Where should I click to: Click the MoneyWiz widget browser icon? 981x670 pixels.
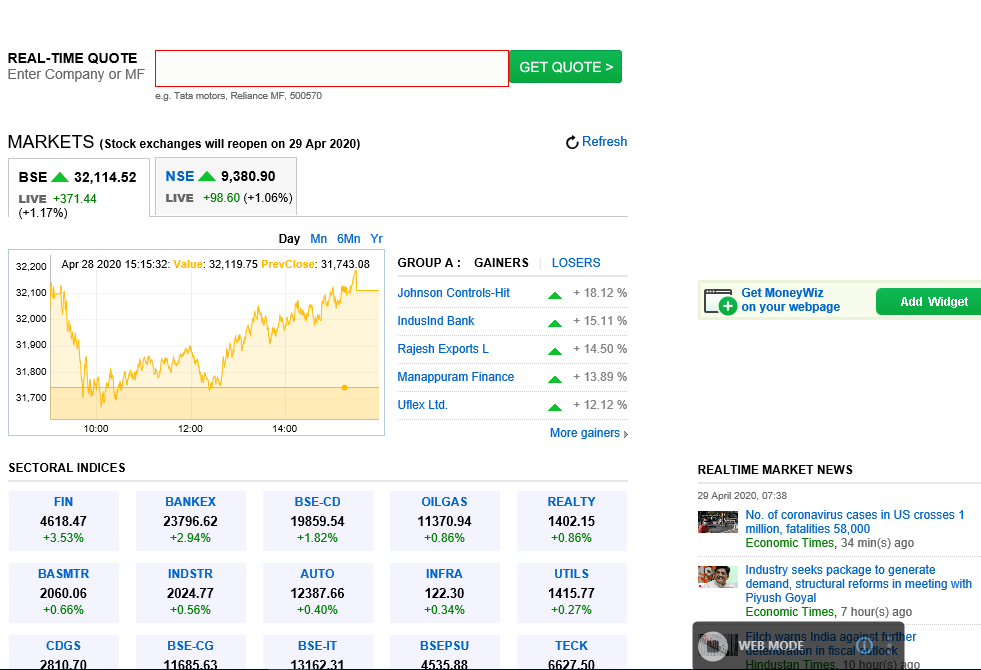point(720,302)
